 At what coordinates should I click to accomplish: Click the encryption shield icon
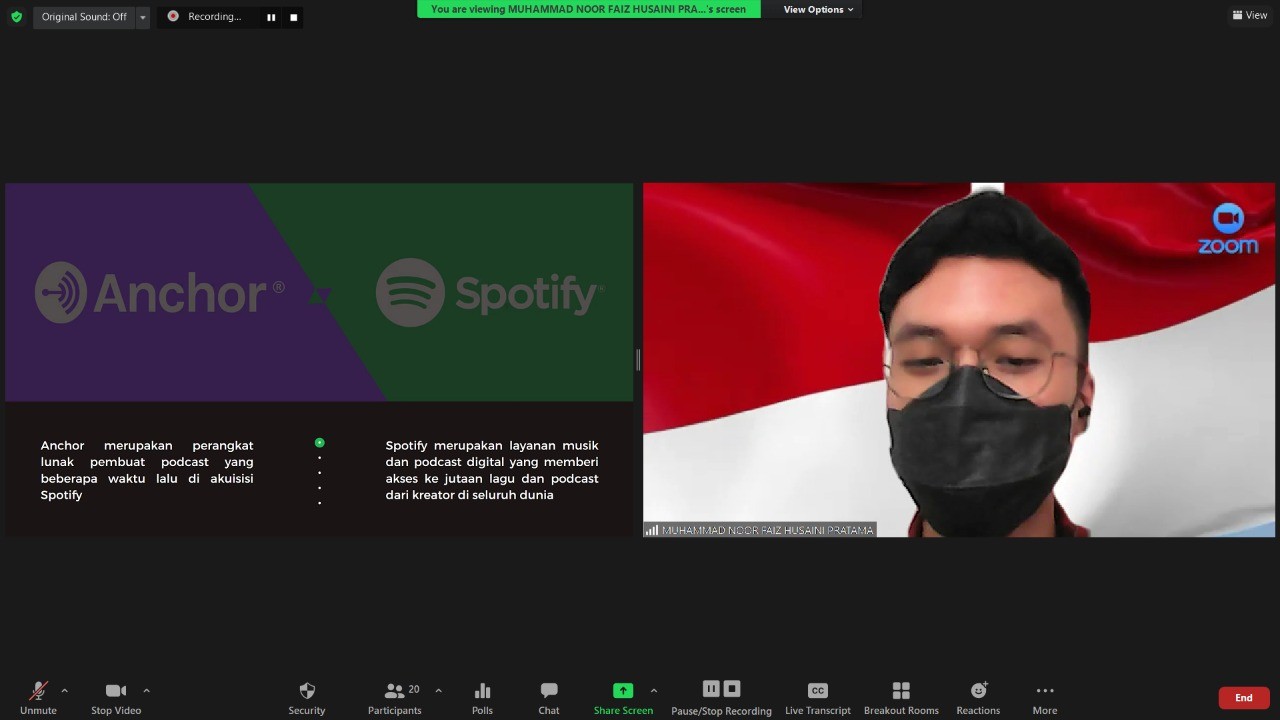[16, 16]
